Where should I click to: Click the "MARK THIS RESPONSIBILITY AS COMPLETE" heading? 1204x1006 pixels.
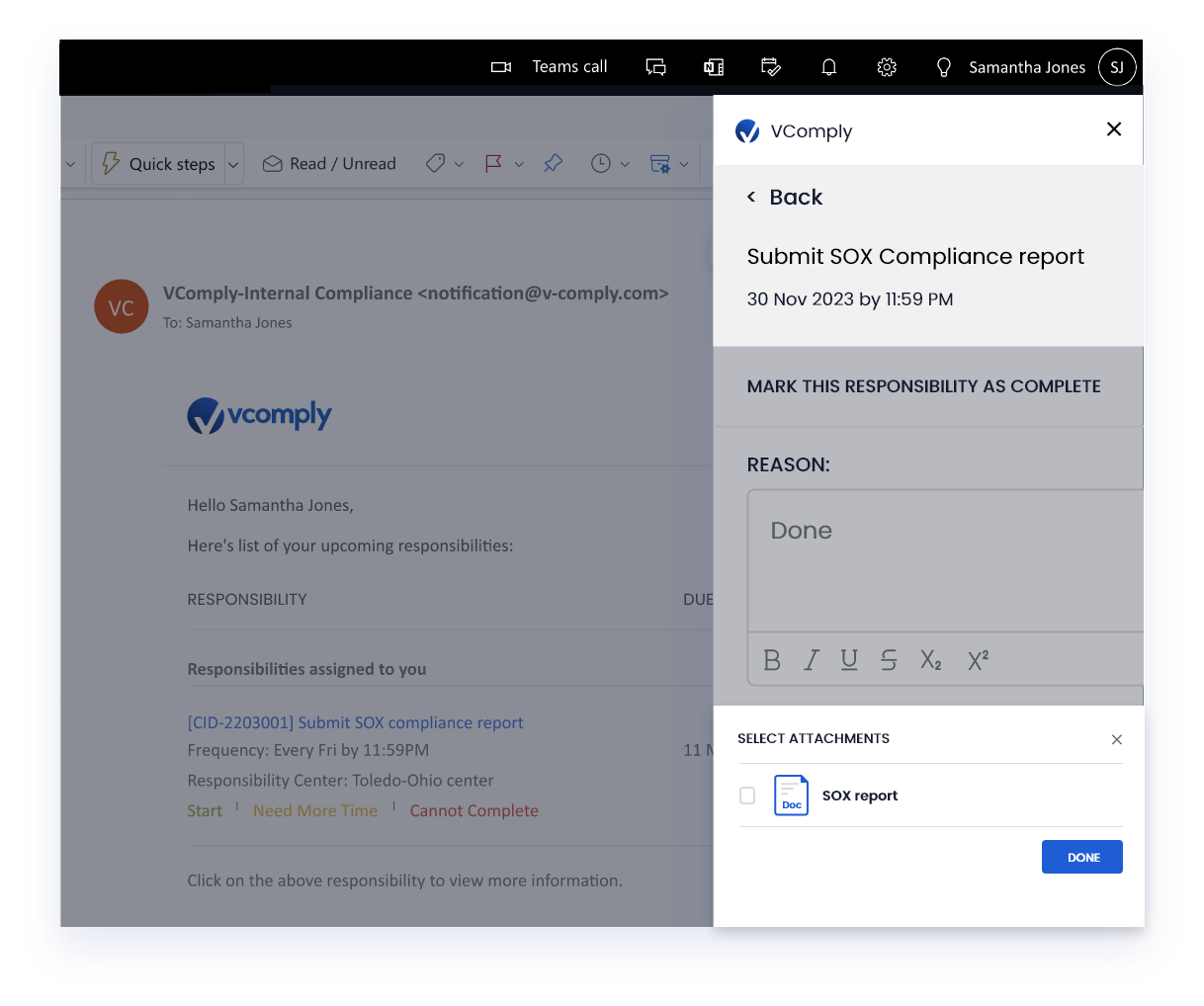pos(924,386)
